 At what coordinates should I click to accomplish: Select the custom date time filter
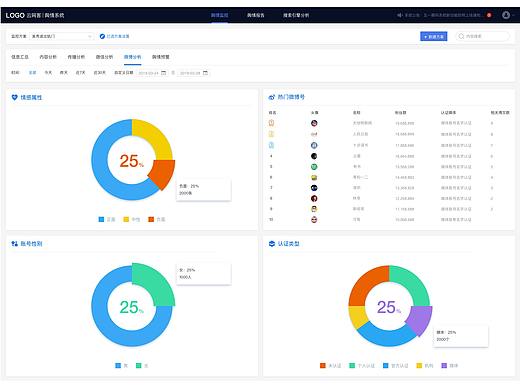click(124, 73)
